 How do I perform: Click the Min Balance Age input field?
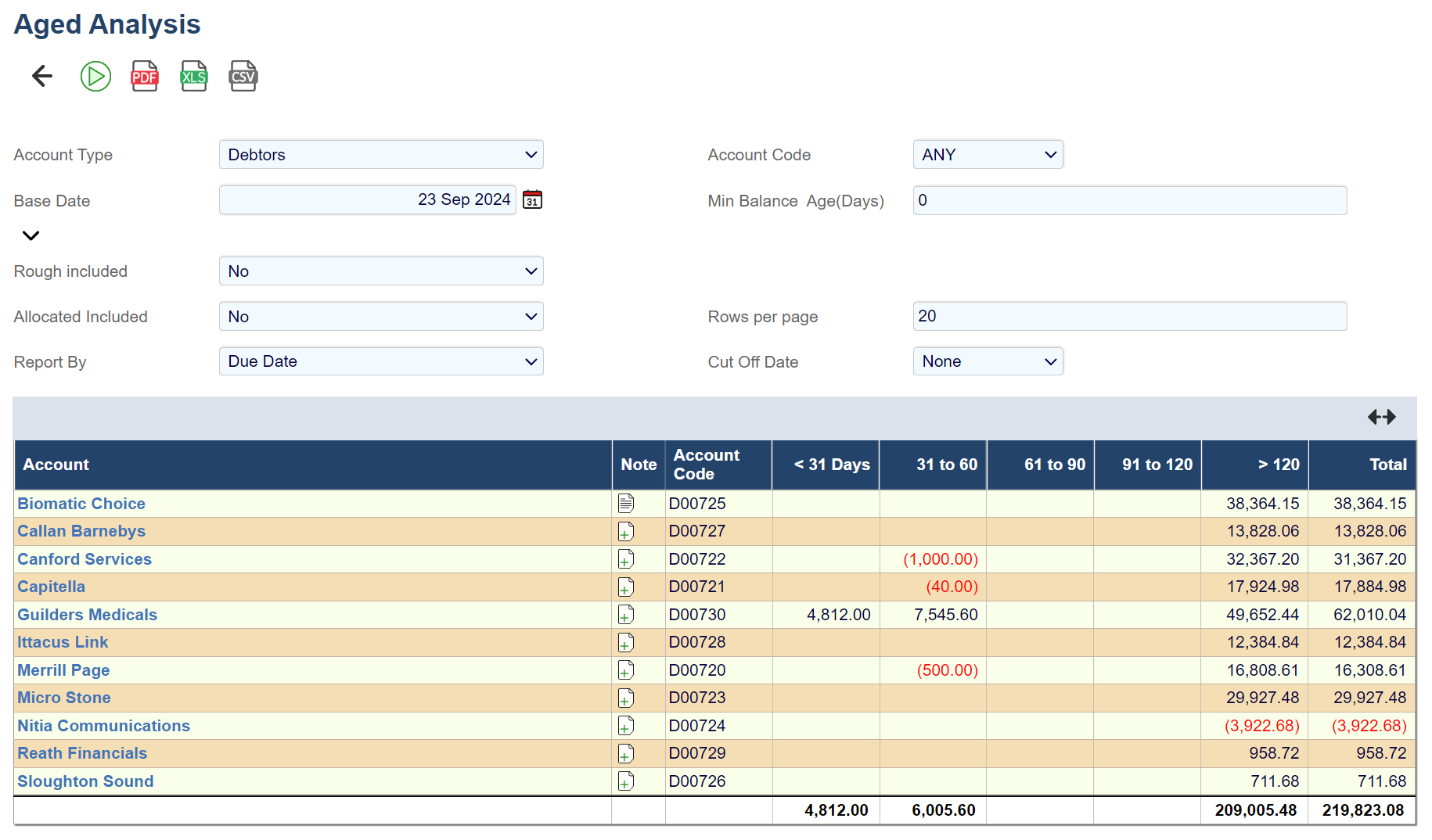click(x=1129, y=200)
